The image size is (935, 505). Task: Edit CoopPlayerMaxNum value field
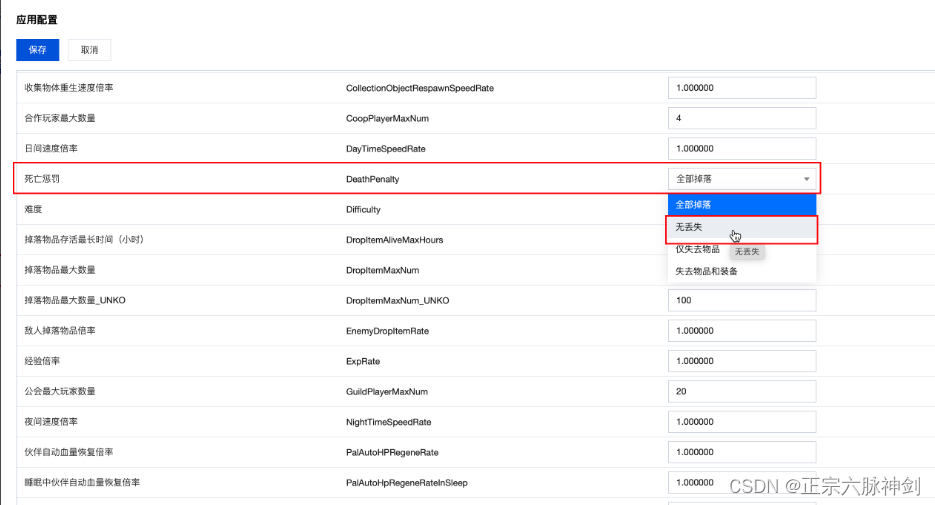click(x=742, y=118)
